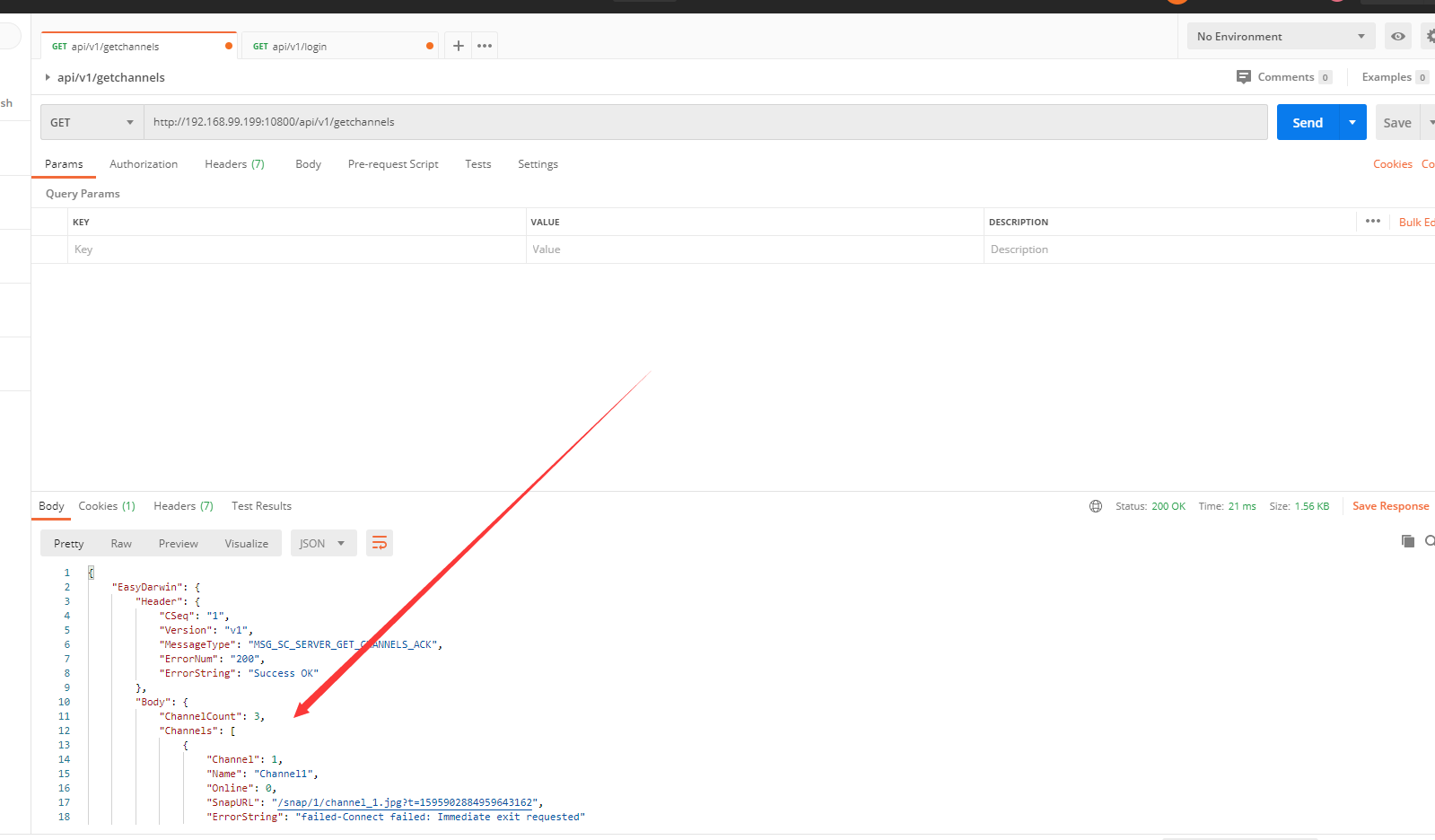Select response Body tab
1435x840 pixels.
click(51, 506)
